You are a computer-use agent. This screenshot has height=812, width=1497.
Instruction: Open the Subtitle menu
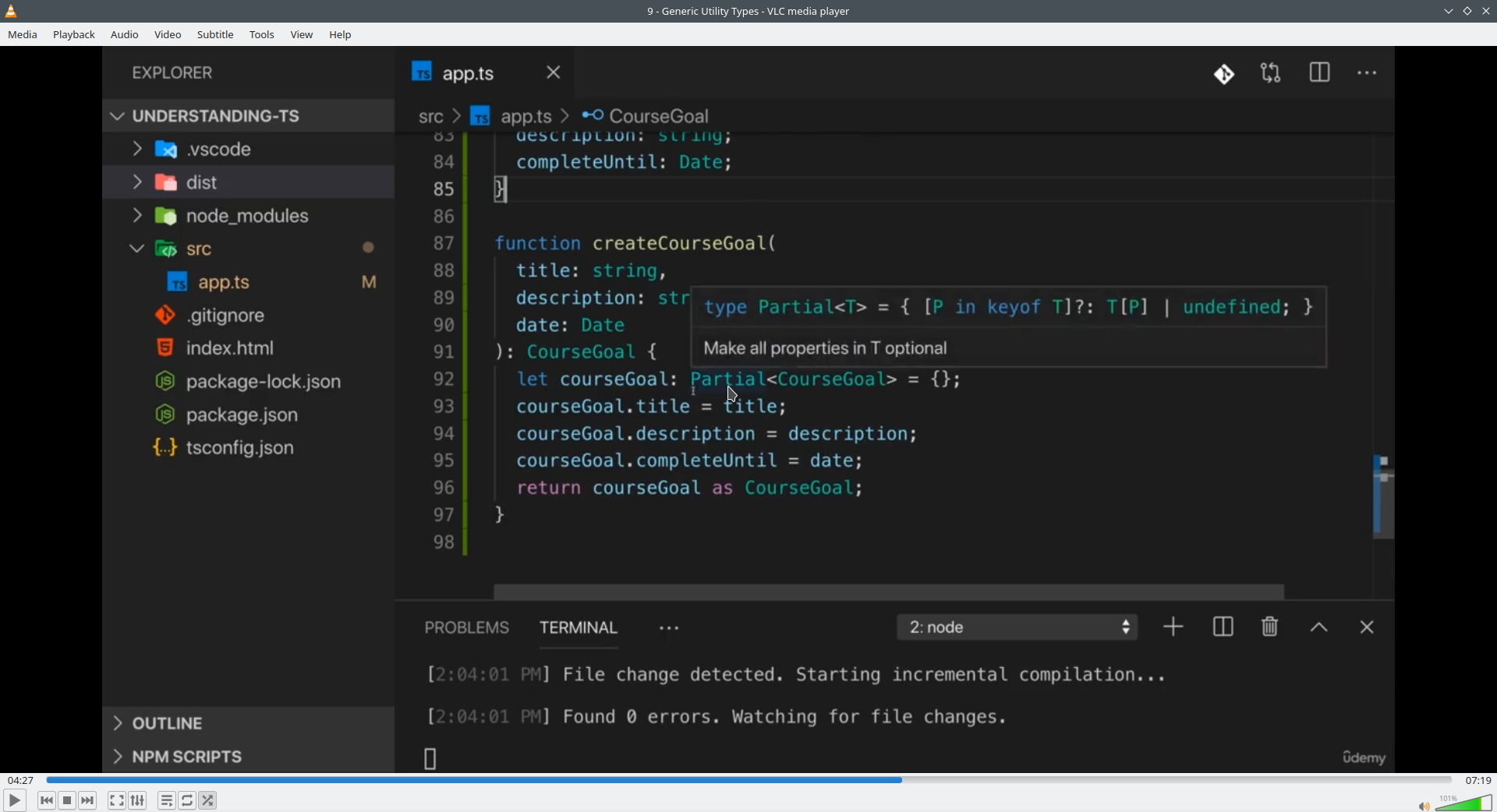pos(215,35)
